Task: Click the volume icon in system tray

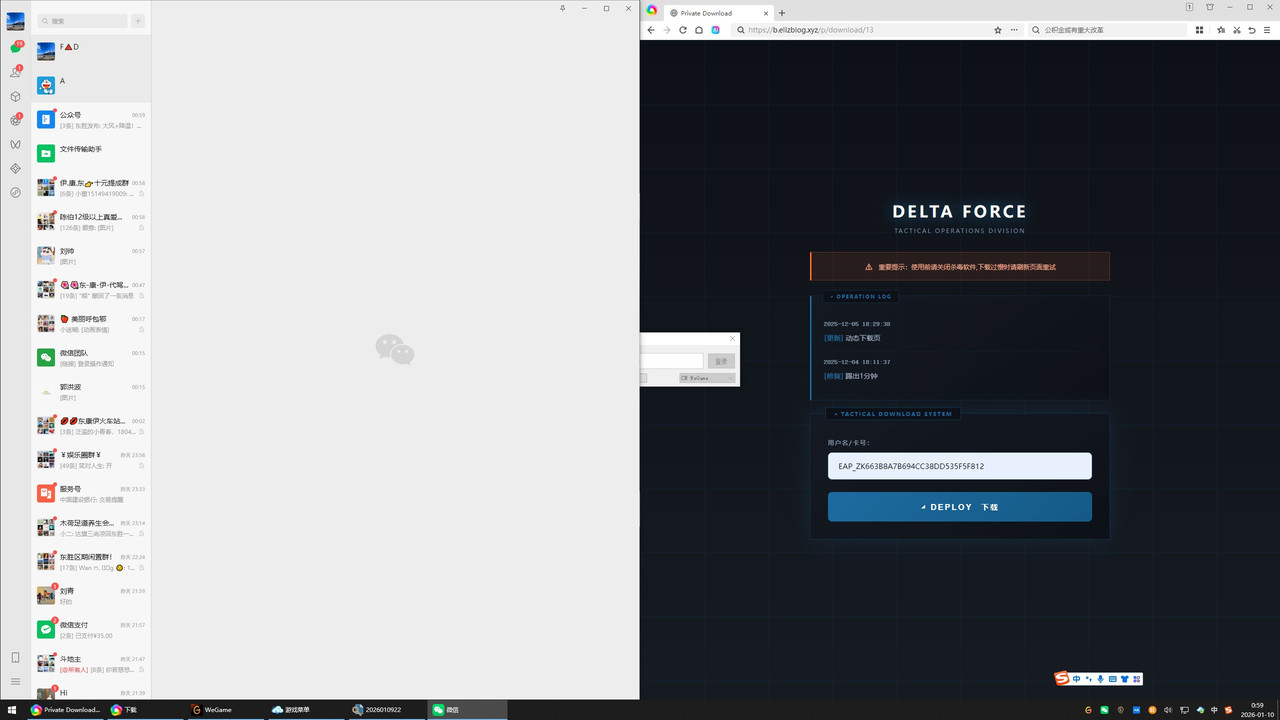Action: pos(1168,710)
